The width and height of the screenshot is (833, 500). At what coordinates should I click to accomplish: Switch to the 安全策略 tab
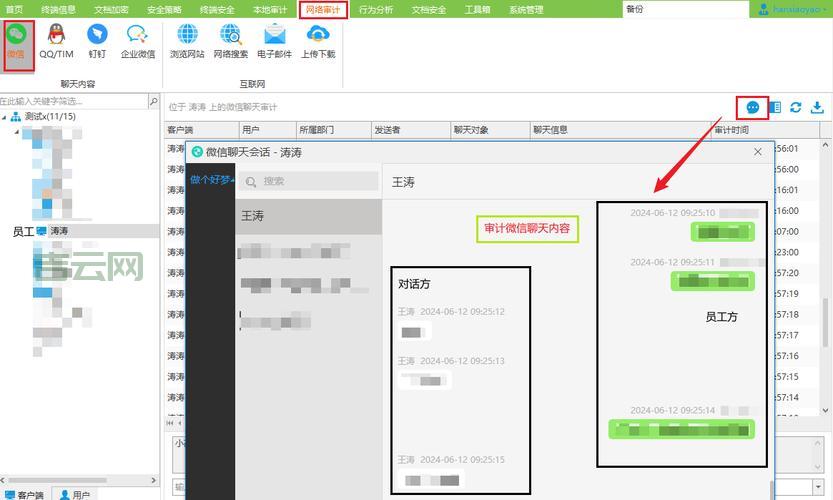point(164,9)
